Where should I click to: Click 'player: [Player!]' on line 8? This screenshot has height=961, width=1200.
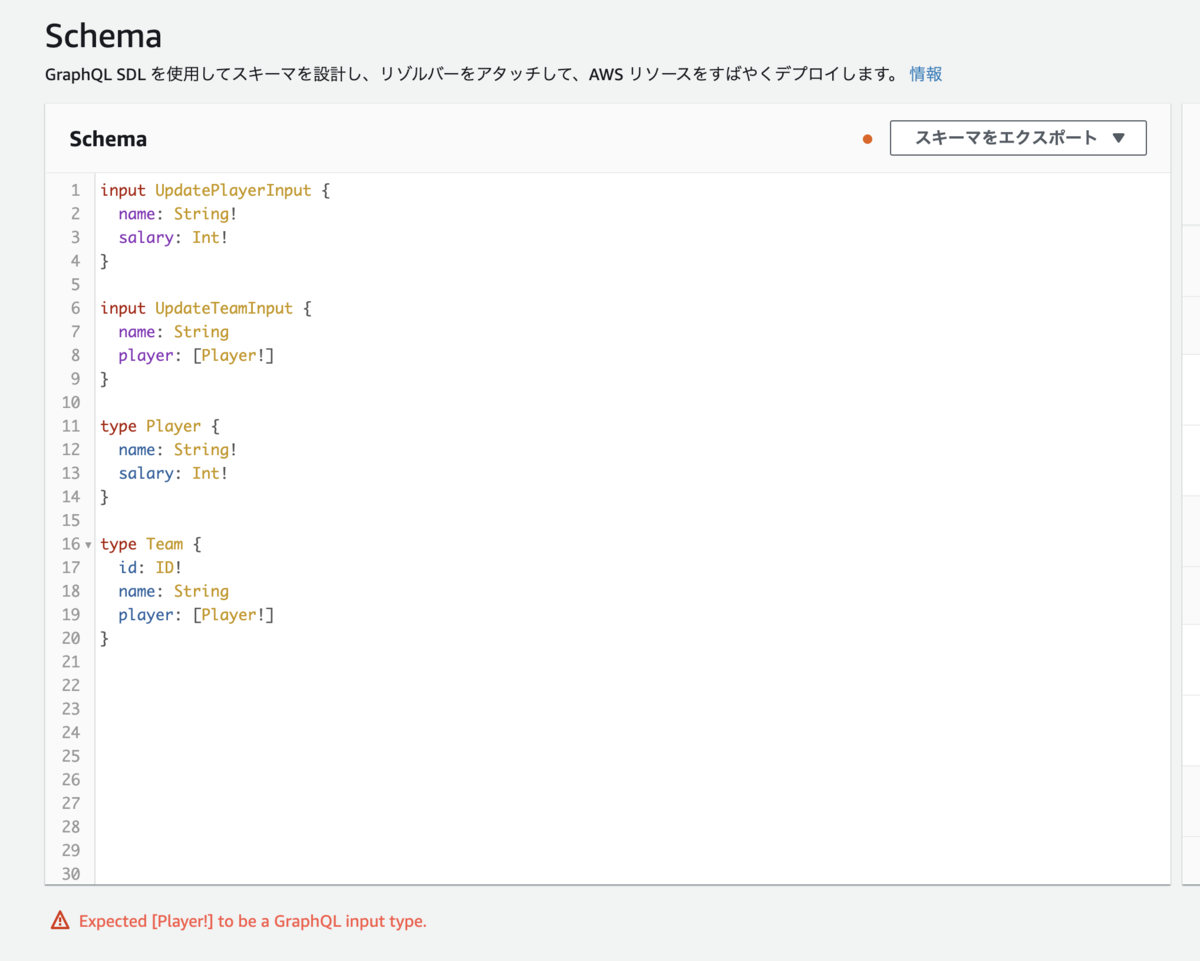tap(196, 355)
